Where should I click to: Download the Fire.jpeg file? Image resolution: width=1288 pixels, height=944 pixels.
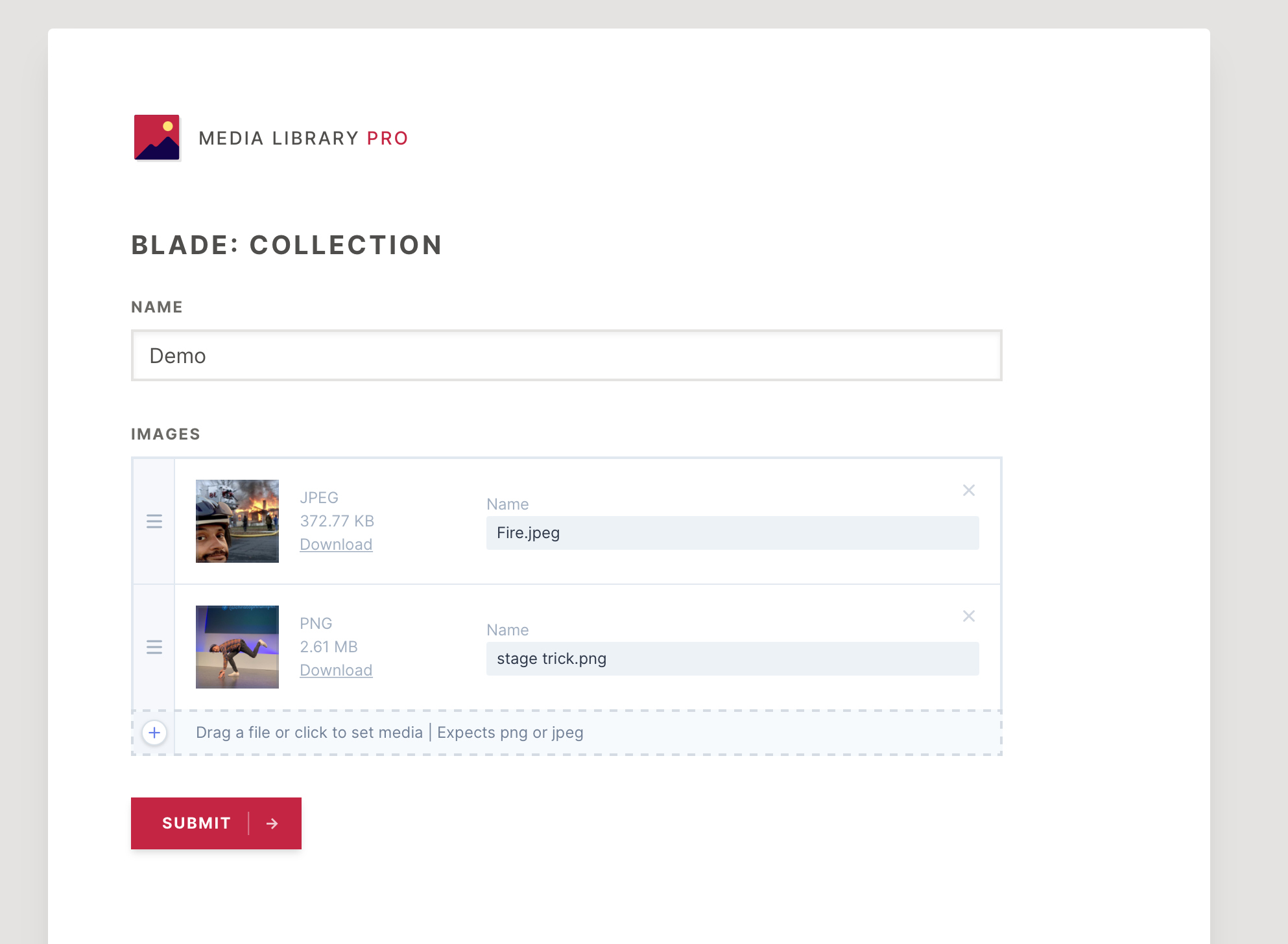pos(336,544)
